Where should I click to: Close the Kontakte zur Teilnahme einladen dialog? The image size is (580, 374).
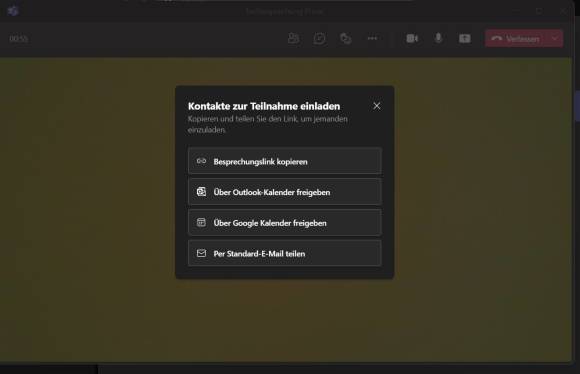click(377, 106)
